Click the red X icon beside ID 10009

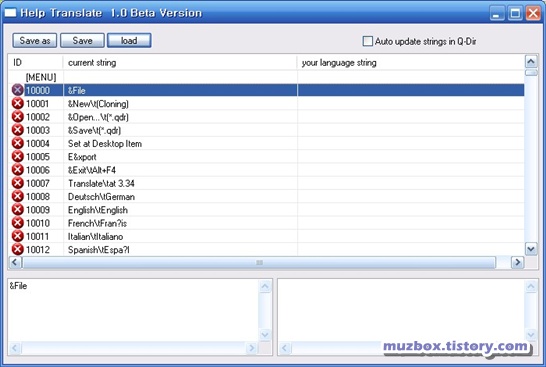pos(17,210)
